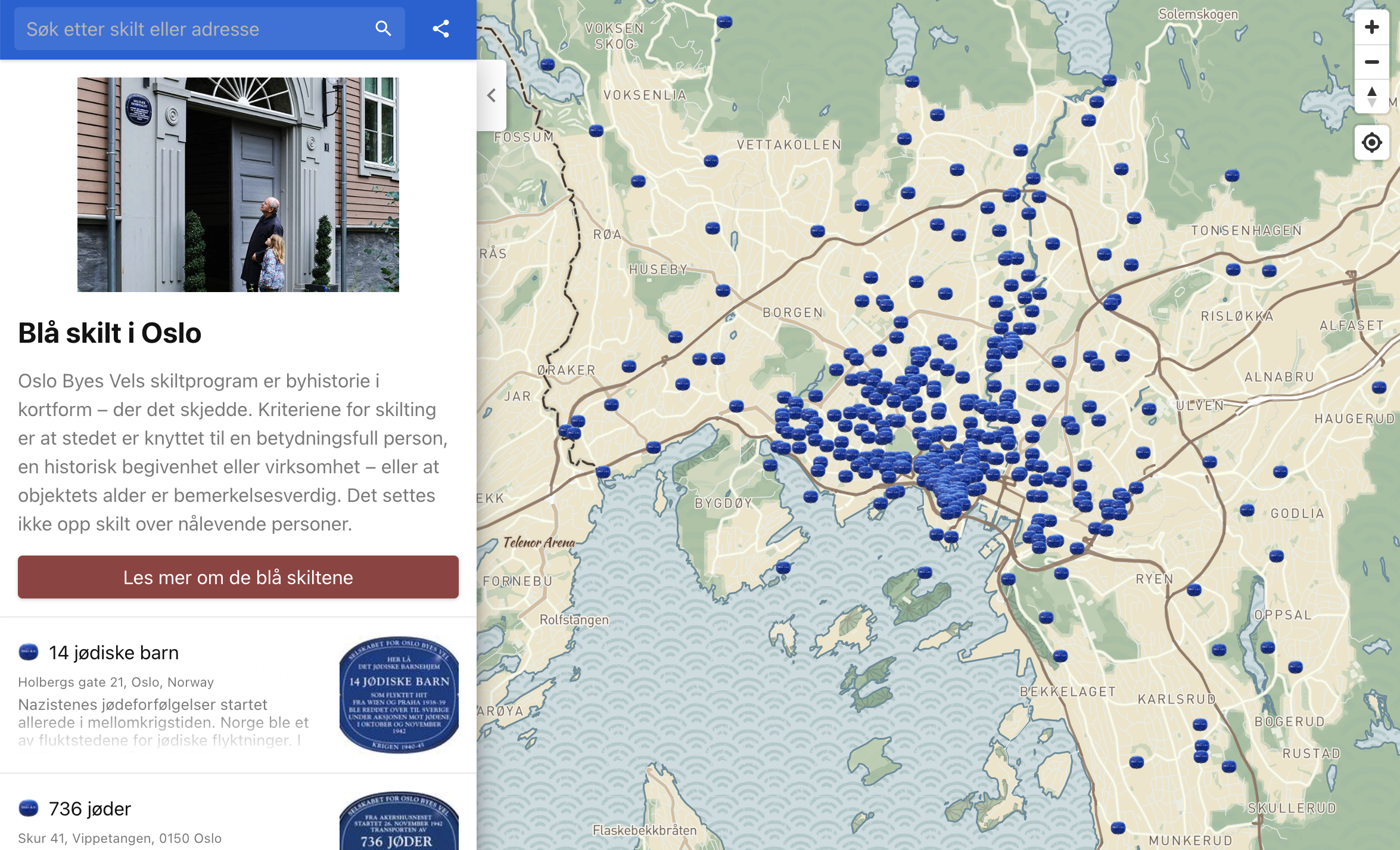1400x850 pixels.
Task: Zoom in with the plus button
Action: (1371, 27)
